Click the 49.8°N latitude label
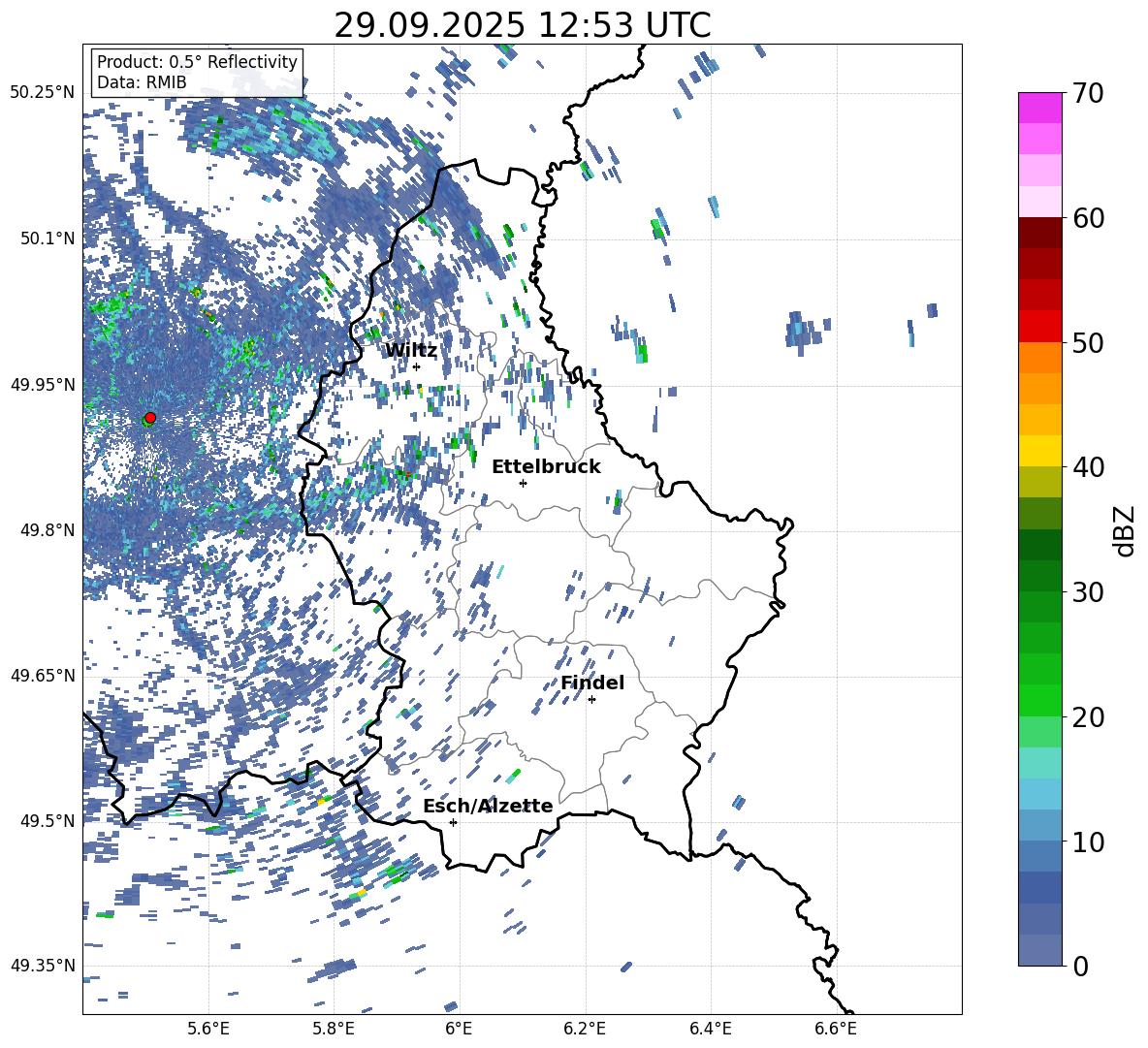 point(48,530)
